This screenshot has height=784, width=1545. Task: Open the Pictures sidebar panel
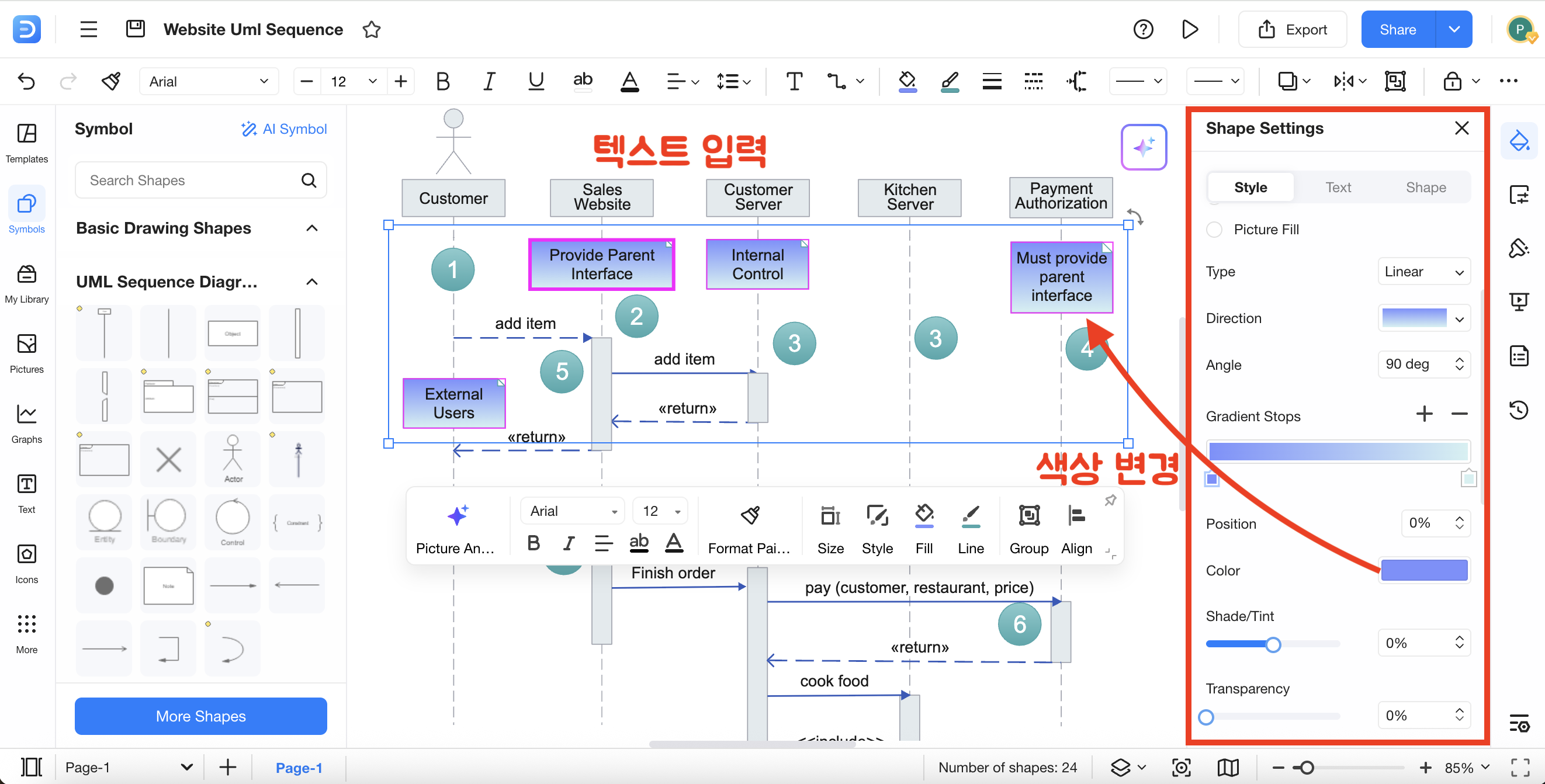point(26,353)
